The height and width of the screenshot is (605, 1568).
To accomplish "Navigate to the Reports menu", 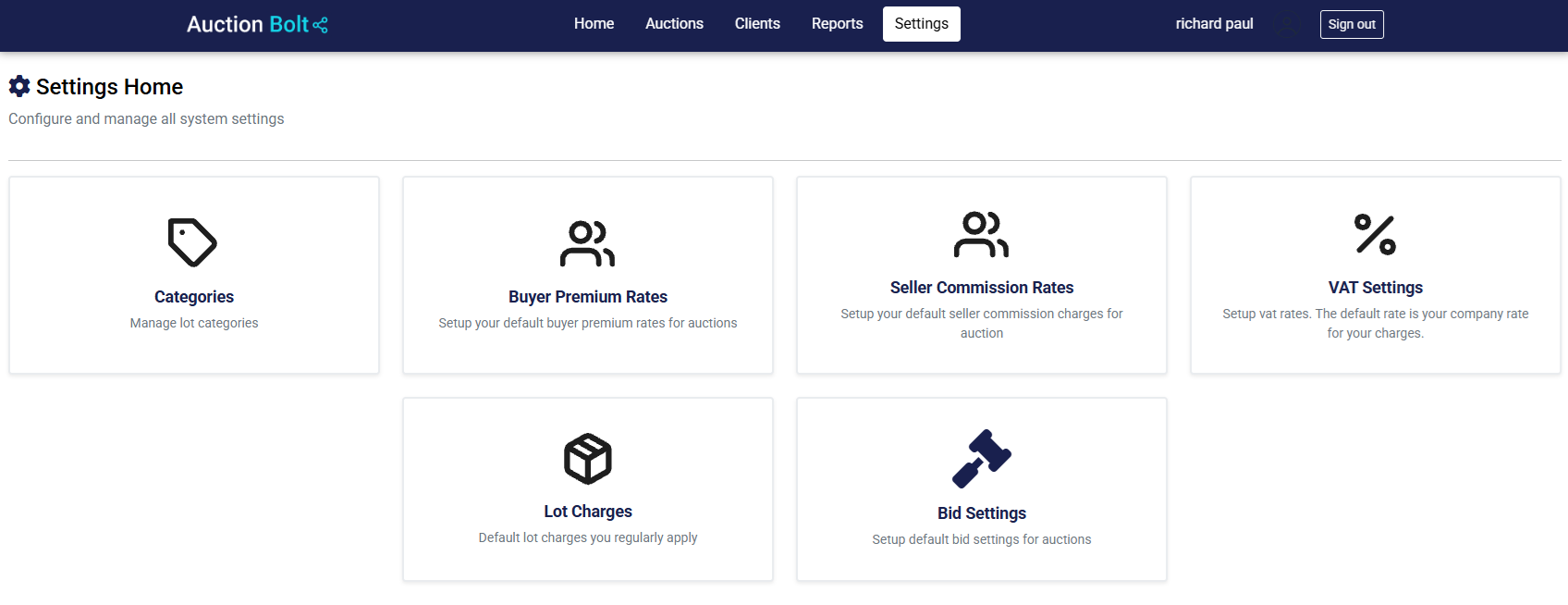I will click(x=837, y=24).
